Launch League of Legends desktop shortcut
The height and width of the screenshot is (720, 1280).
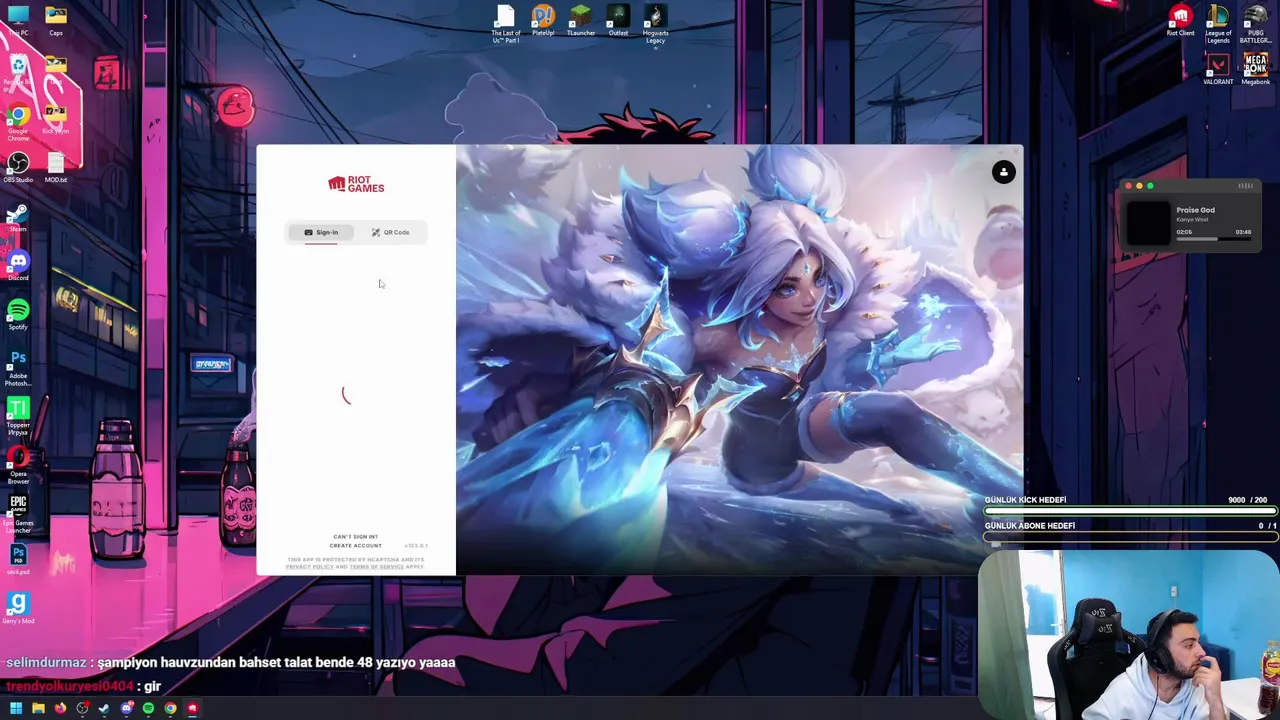1218,23
